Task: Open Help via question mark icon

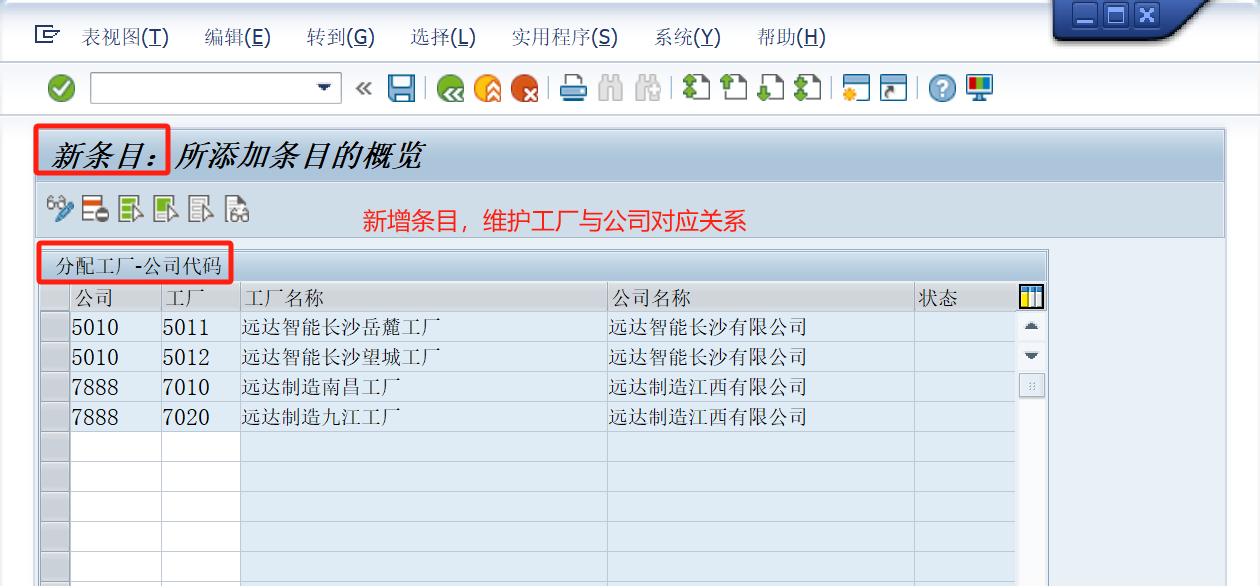Action: tap(942, 88)
